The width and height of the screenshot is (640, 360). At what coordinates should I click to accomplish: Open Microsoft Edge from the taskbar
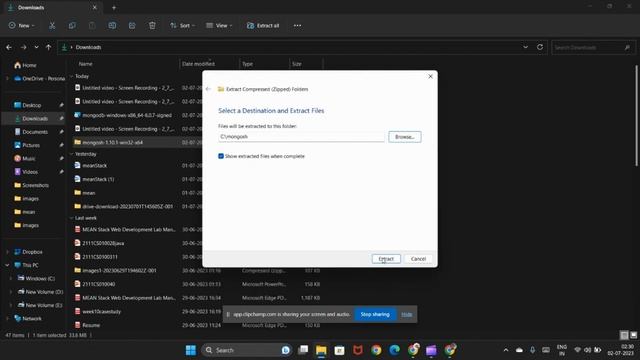(395, 350)
